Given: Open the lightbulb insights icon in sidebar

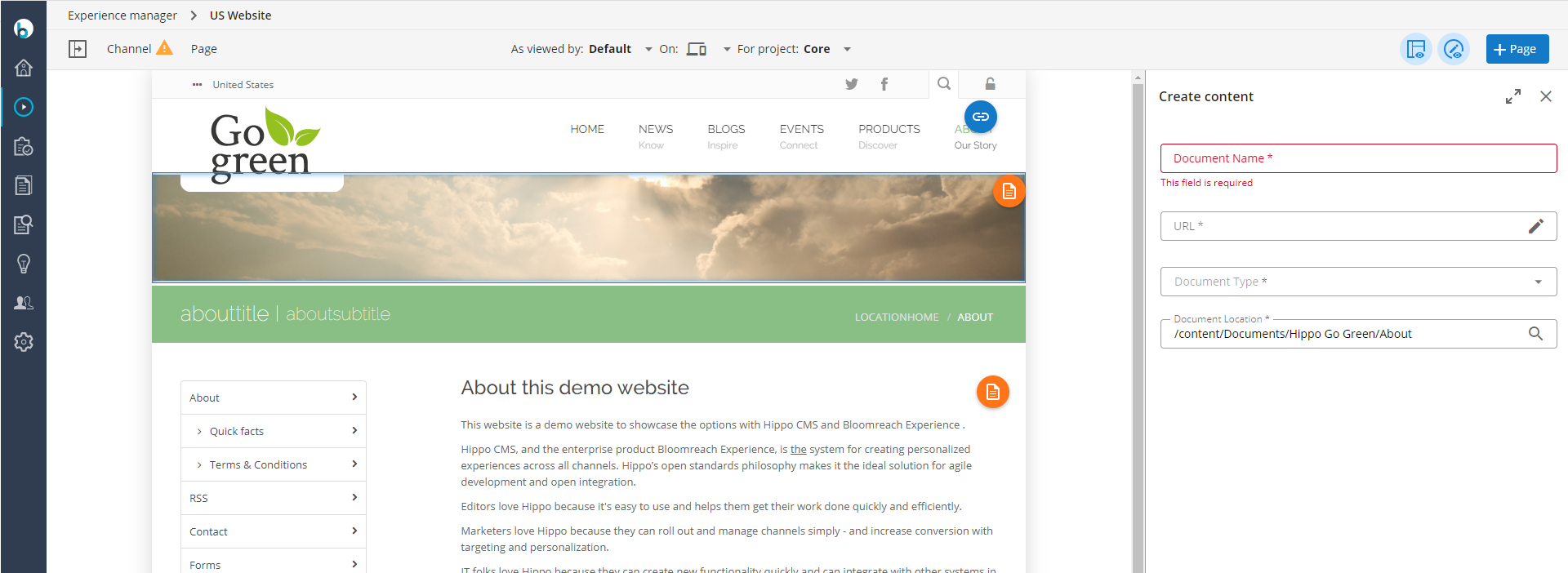Looking at the screenshot, I should pos(24,264).
